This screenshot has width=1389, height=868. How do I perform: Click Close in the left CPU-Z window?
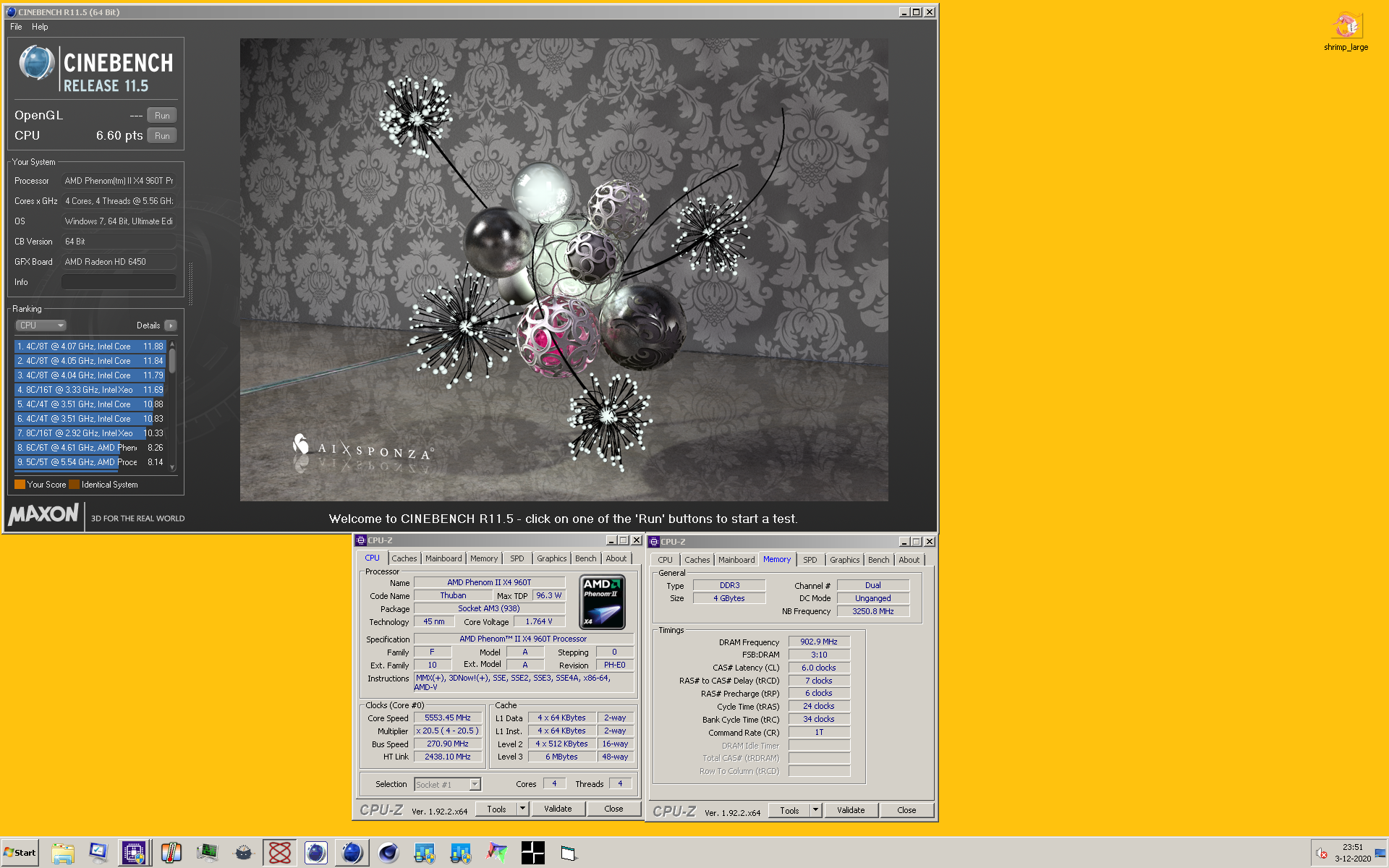pos(613,809)
